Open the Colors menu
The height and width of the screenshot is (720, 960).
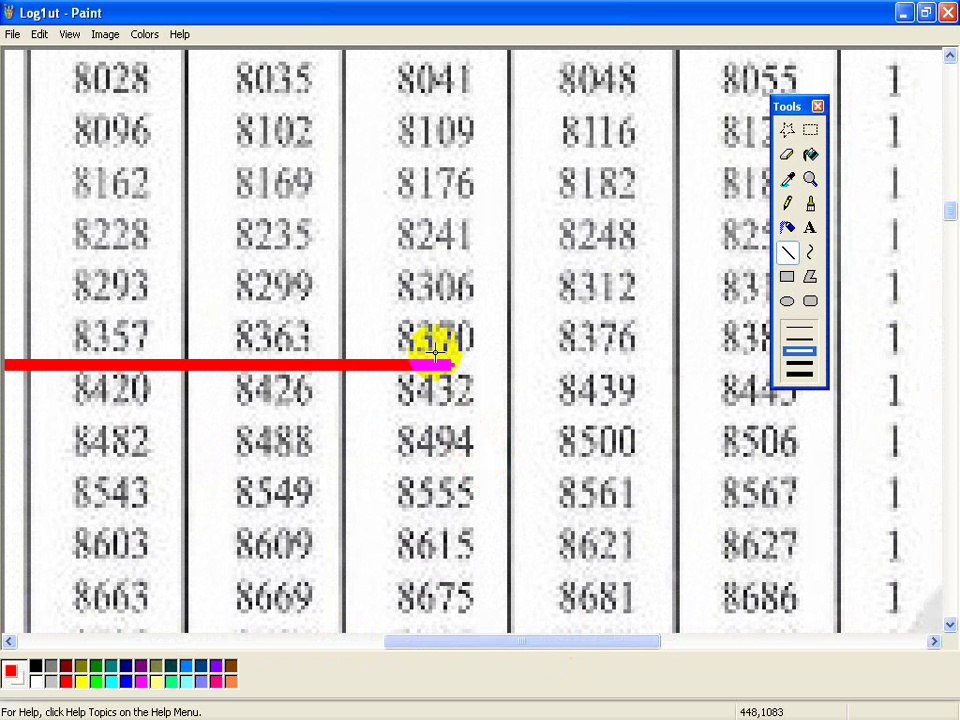click(x=144, y=34)
